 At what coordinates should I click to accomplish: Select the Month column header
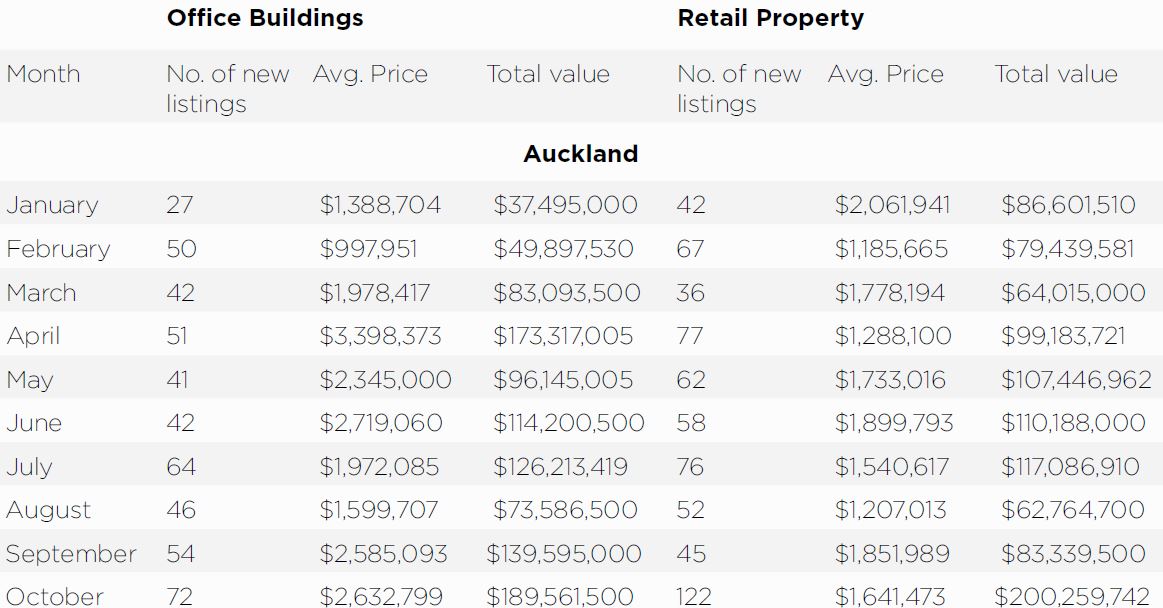pyautogui.click(x=43, y=74)
